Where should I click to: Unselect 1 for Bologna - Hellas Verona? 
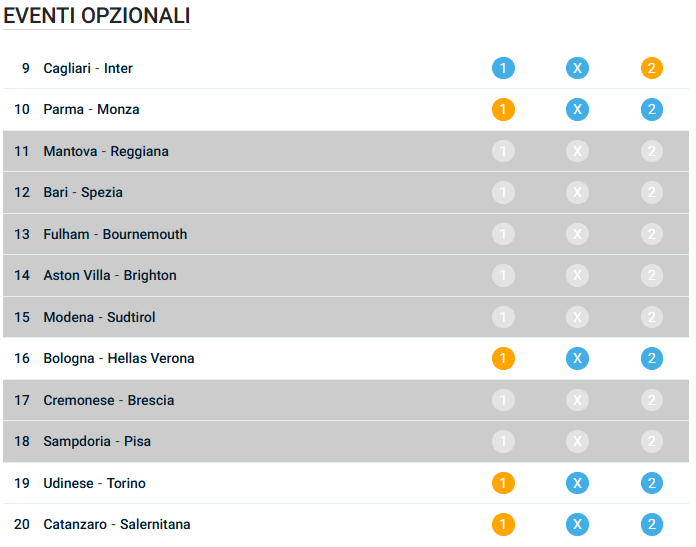pos(503,358)
